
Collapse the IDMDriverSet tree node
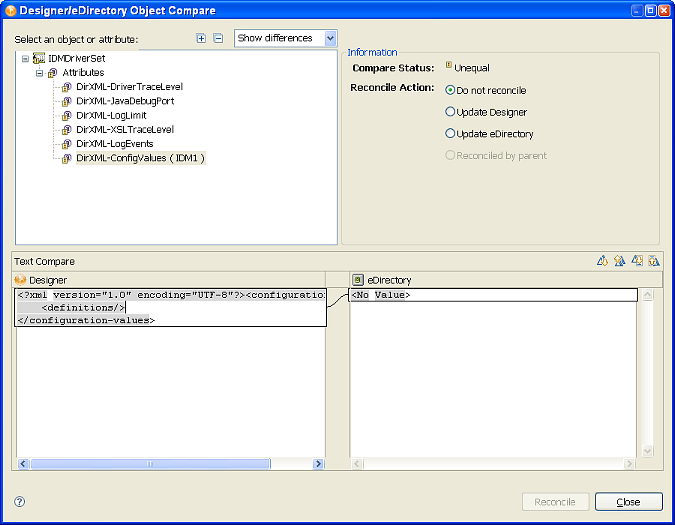(25, 59)
